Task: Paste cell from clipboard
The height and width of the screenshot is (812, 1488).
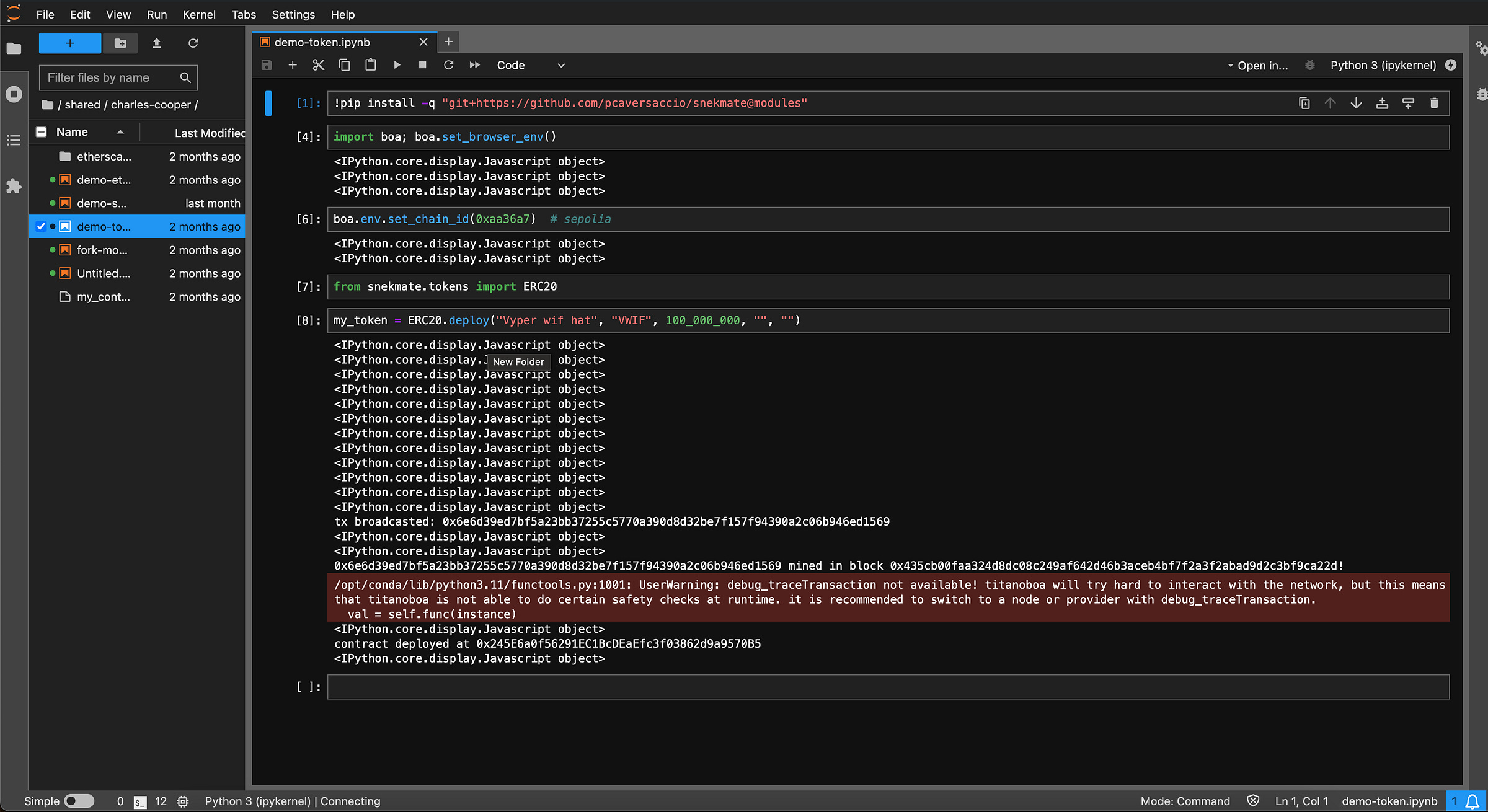Action: click(371, 65)
